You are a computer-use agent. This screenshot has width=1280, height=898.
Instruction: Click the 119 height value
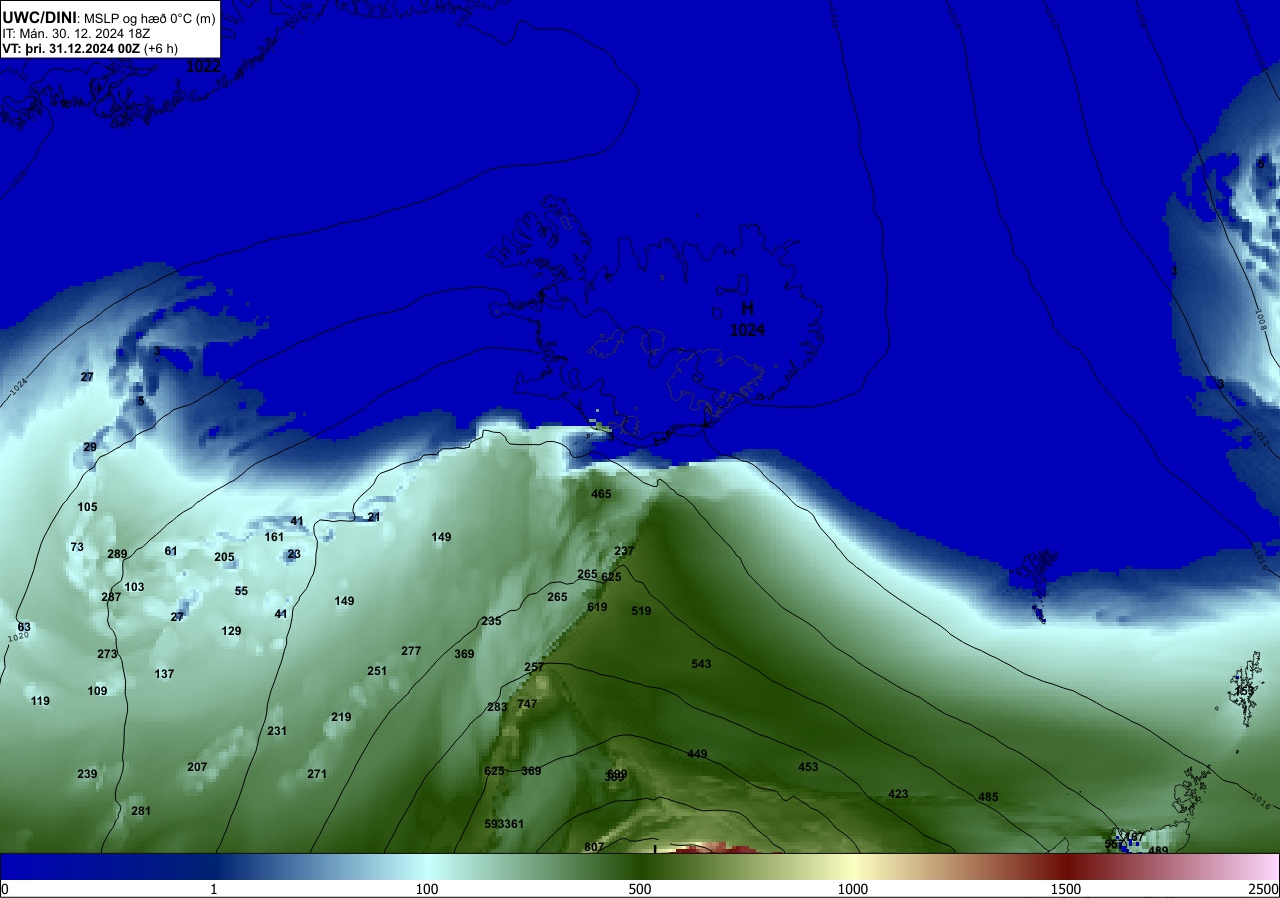click(40, 701)
